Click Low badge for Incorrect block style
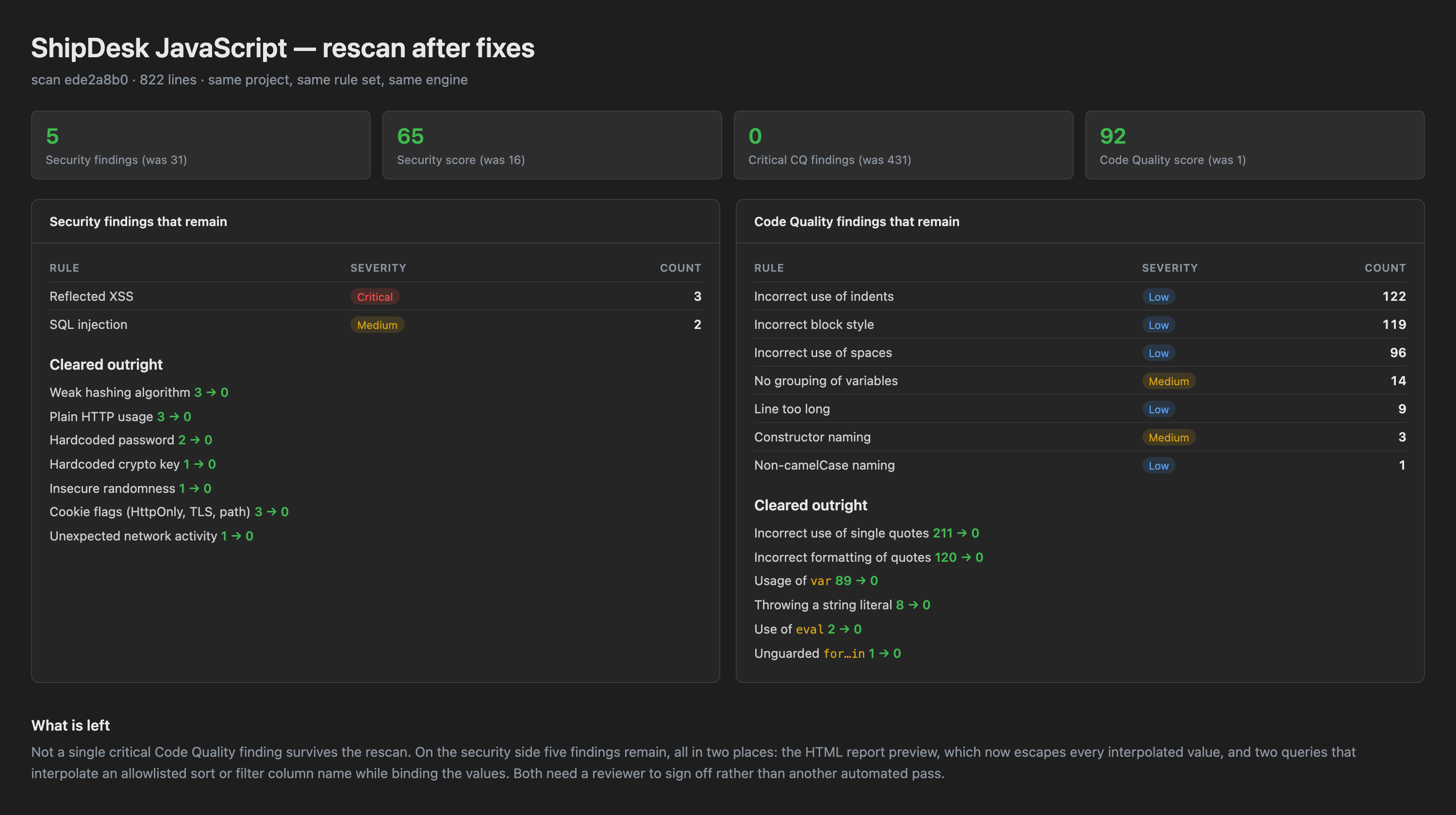This screenshot has width=1456, height=815. [1158, 325]
